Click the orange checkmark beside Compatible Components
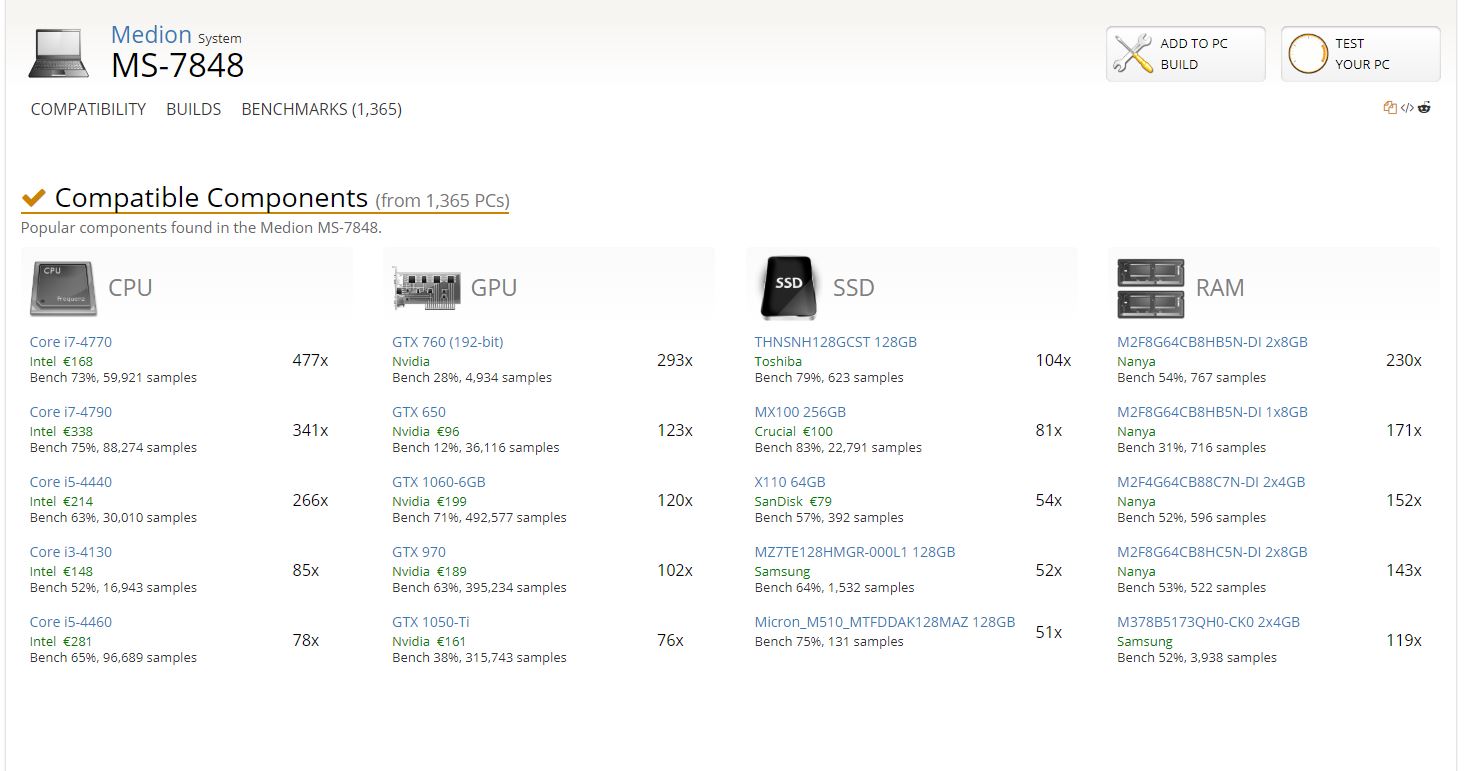1483x771 pixels. tap(33, 197)
